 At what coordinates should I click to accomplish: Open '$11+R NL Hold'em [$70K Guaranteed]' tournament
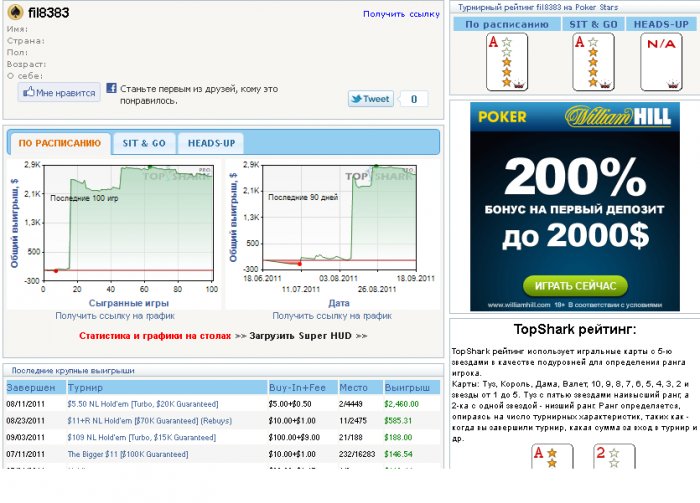coord(150,420)
